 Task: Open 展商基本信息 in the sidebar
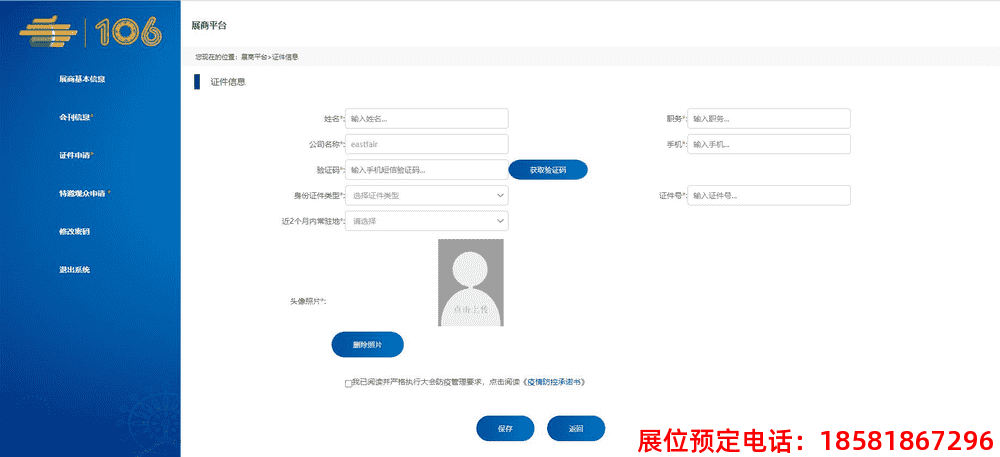point(82,79)
